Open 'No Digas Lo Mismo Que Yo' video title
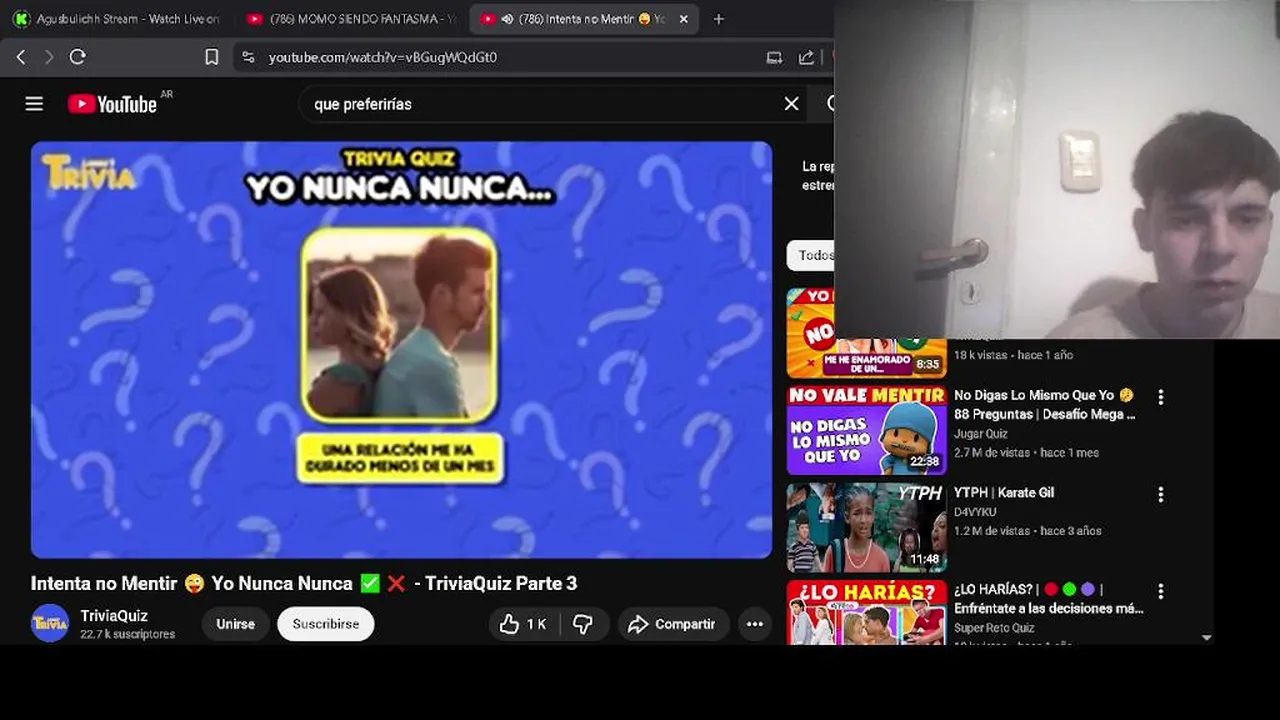 pyautogui.click(x=1044, y=404)
